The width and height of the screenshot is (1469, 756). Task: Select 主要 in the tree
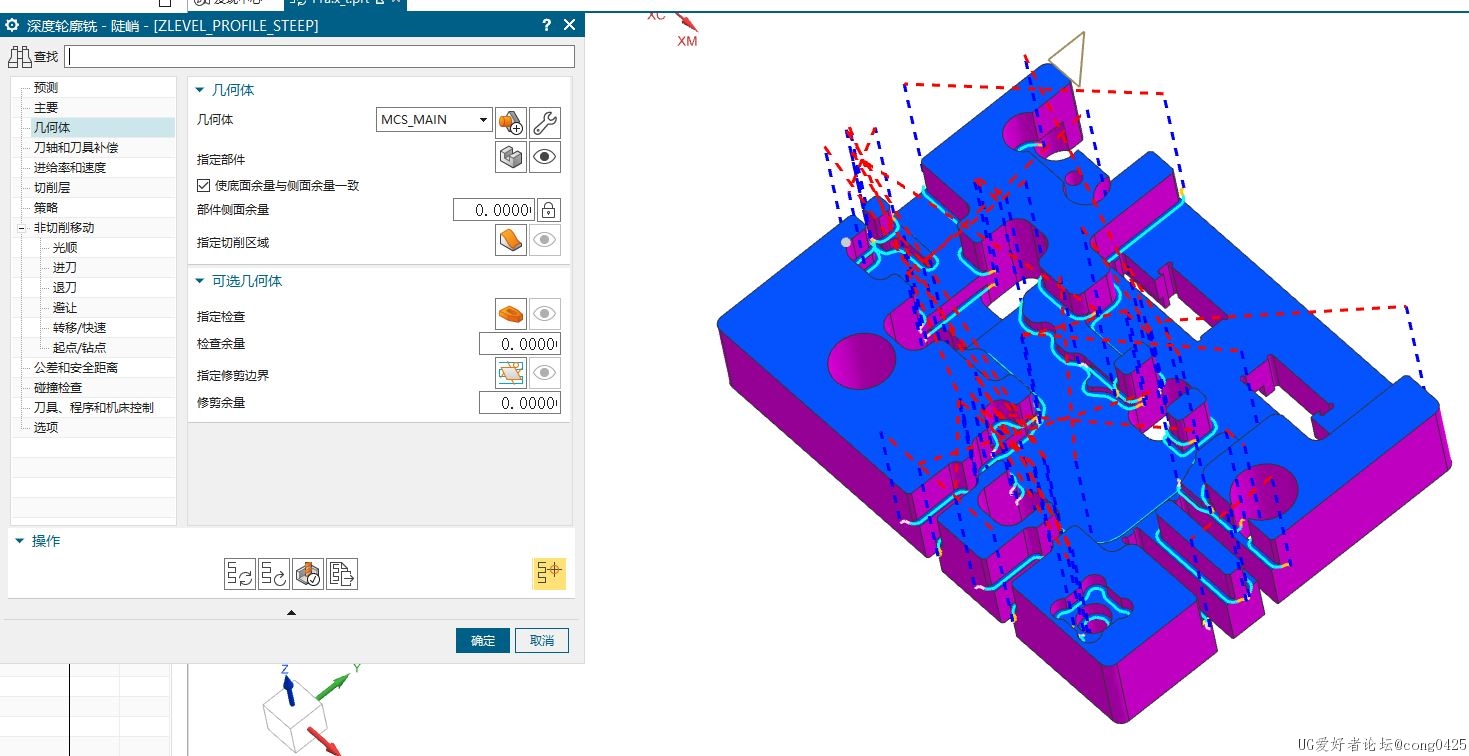tap(46, 108)
